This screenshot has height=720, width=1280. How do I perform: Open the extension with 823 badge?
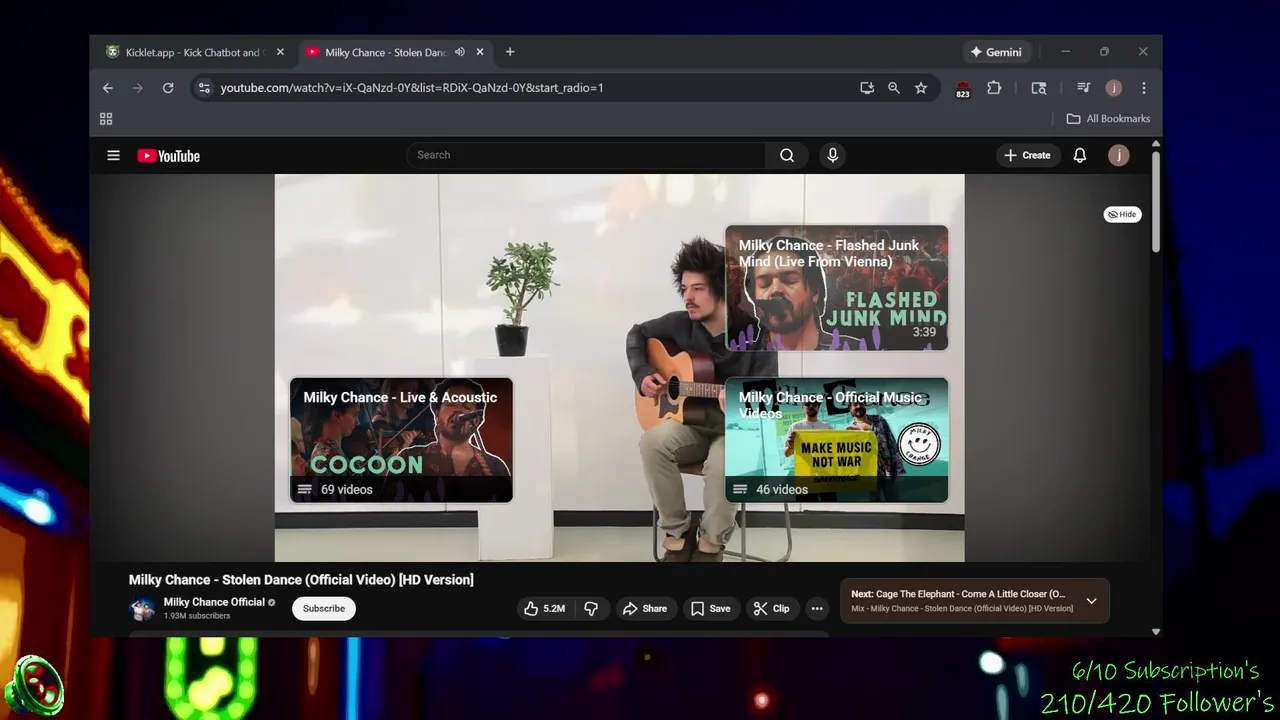point(963,89)
